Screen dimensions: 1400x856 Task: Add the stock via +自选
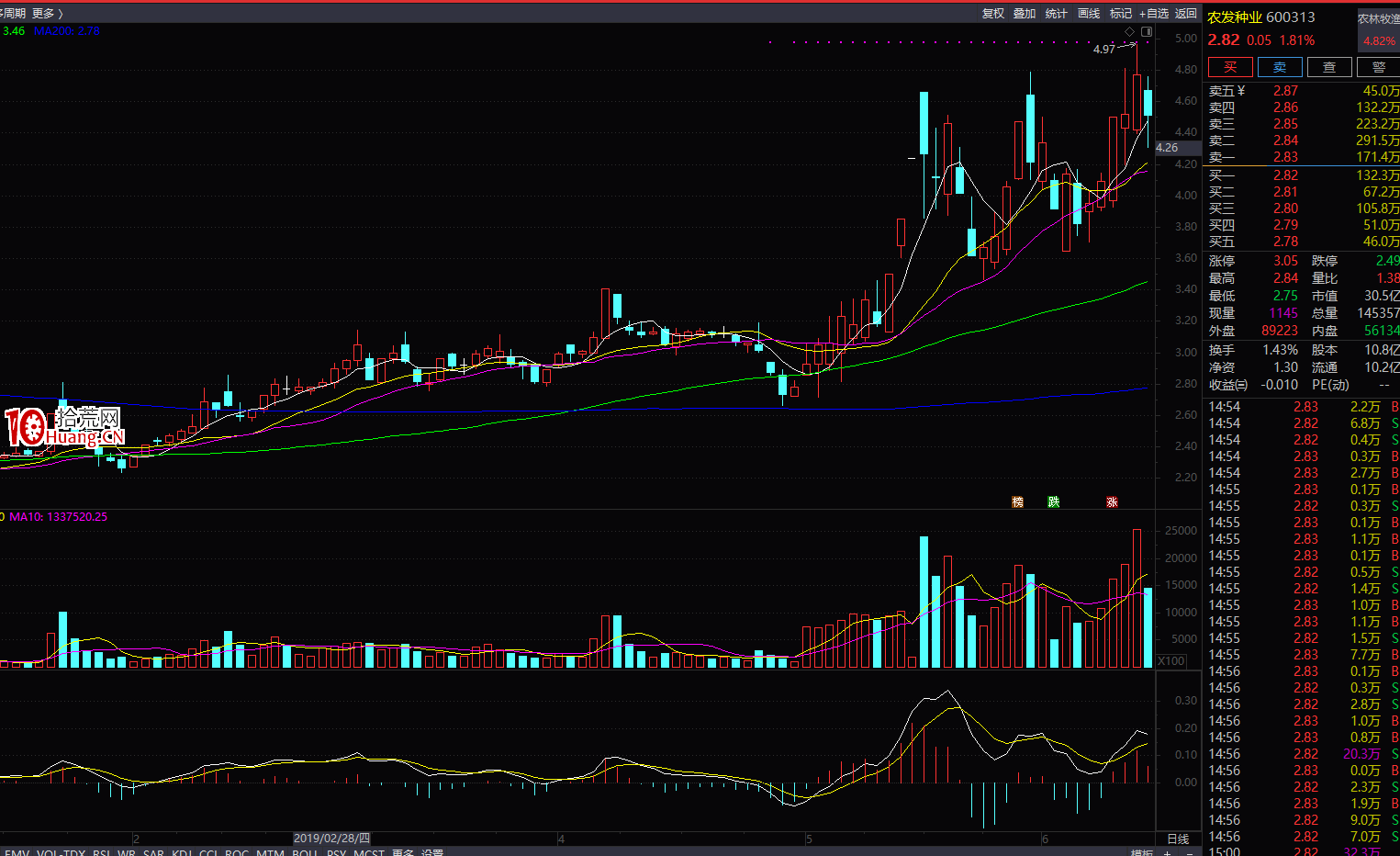tap(1154, 13)
